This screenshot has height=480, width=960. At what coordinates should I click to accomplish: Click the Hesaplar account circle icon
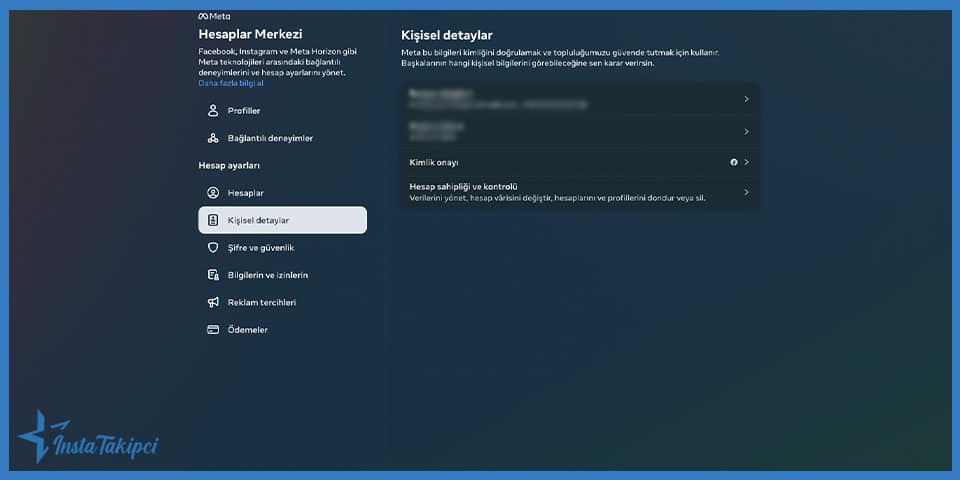[x=213, y=193]
